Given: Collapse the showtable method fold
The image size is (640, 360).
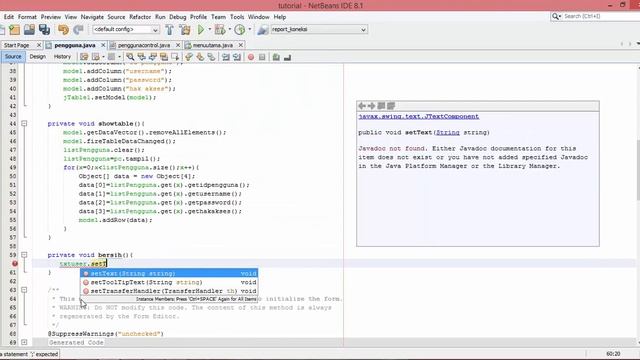Looking at the screenshot, I should 24,123.
